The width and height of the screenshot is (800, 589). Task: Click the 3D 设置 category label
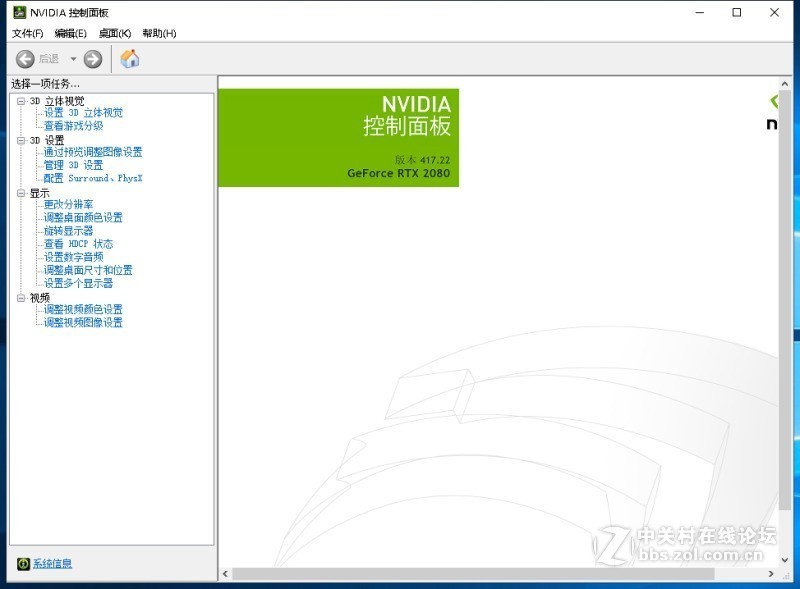[x=47, y=140]
